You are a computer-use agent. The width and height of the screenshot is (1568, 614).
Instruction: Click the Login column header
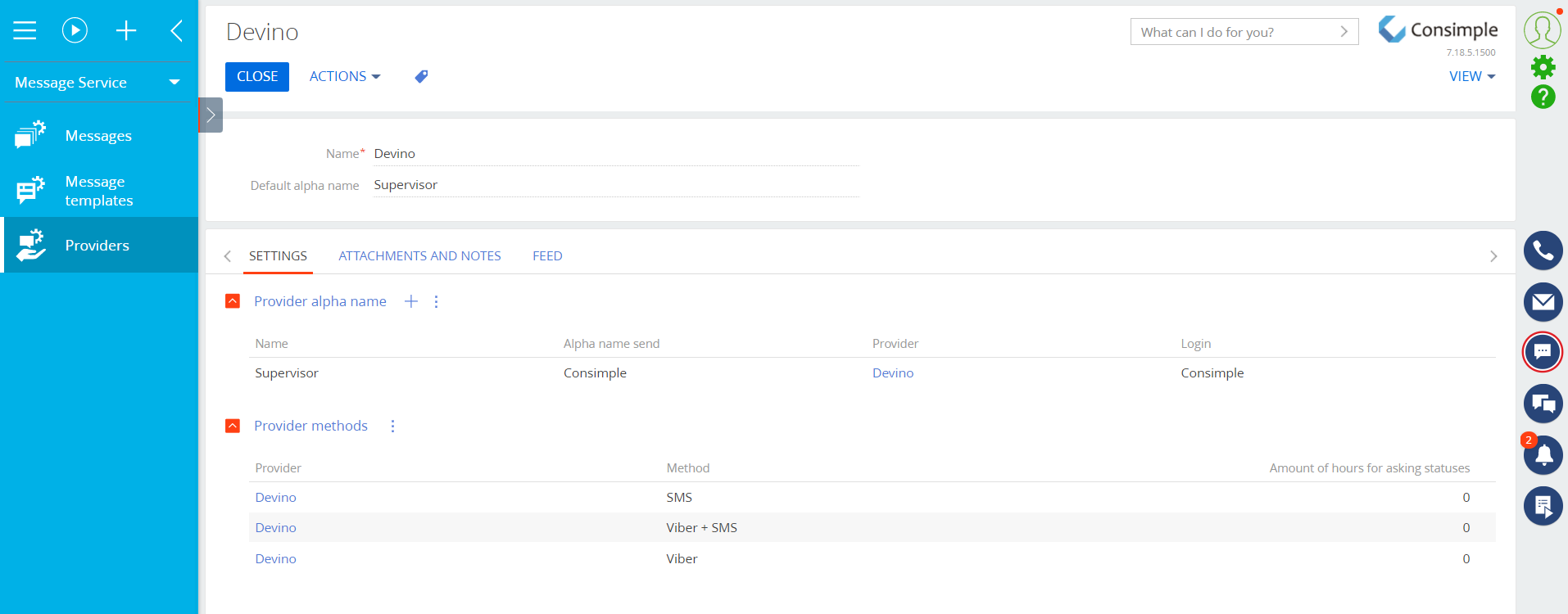point(1195,344)
